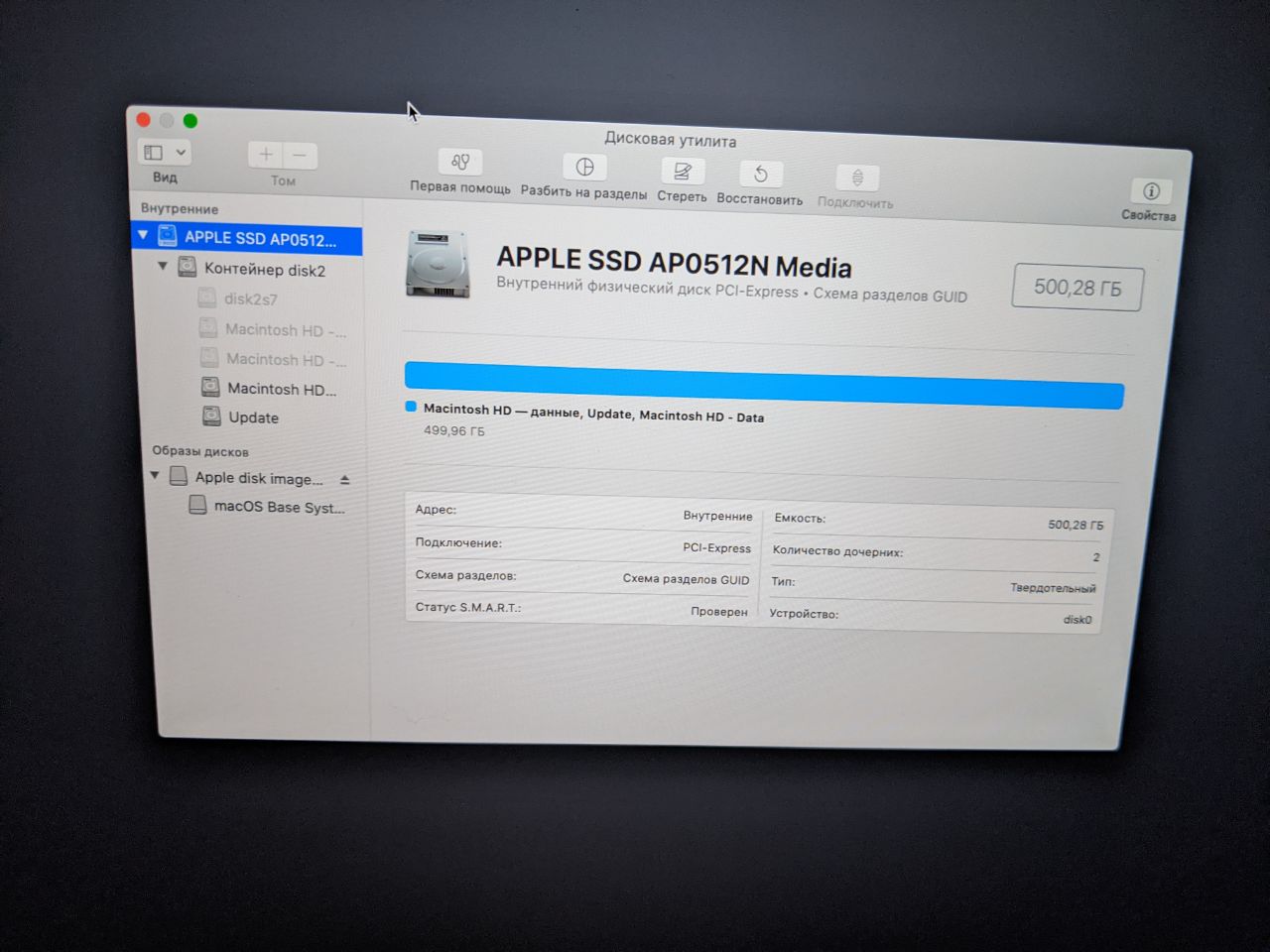Open the Info (Свойства) panel icon
1270x952 pixels.
1151,191
